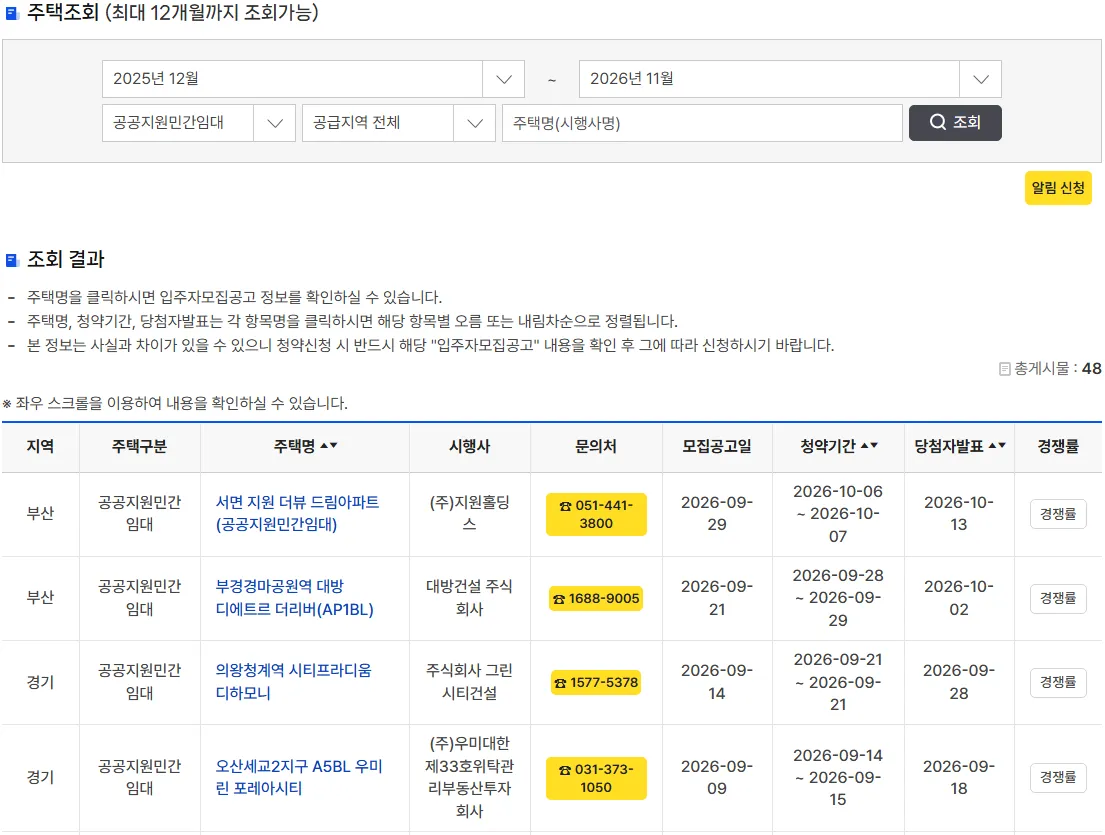
Task: Select 시행사 (주)지원홀딩스 cell
Action: (469, 513)
